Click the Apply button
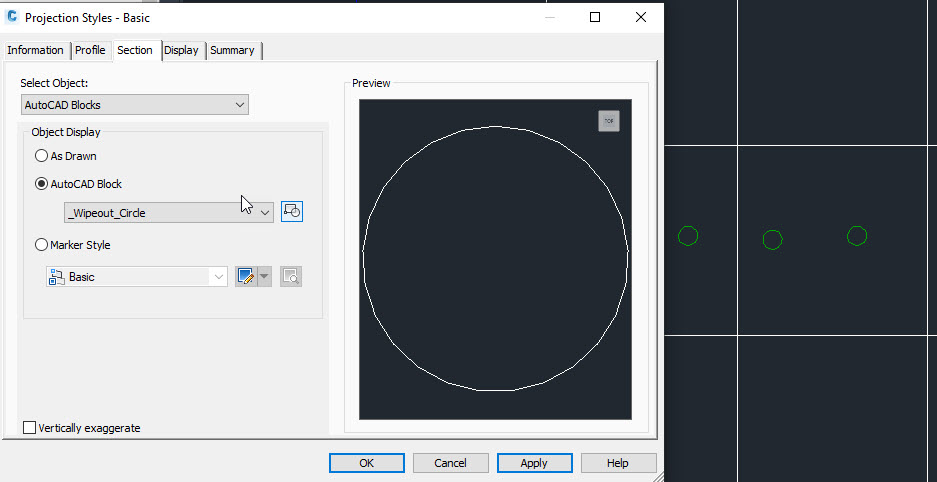937x482 pixels. coord(534,463)
